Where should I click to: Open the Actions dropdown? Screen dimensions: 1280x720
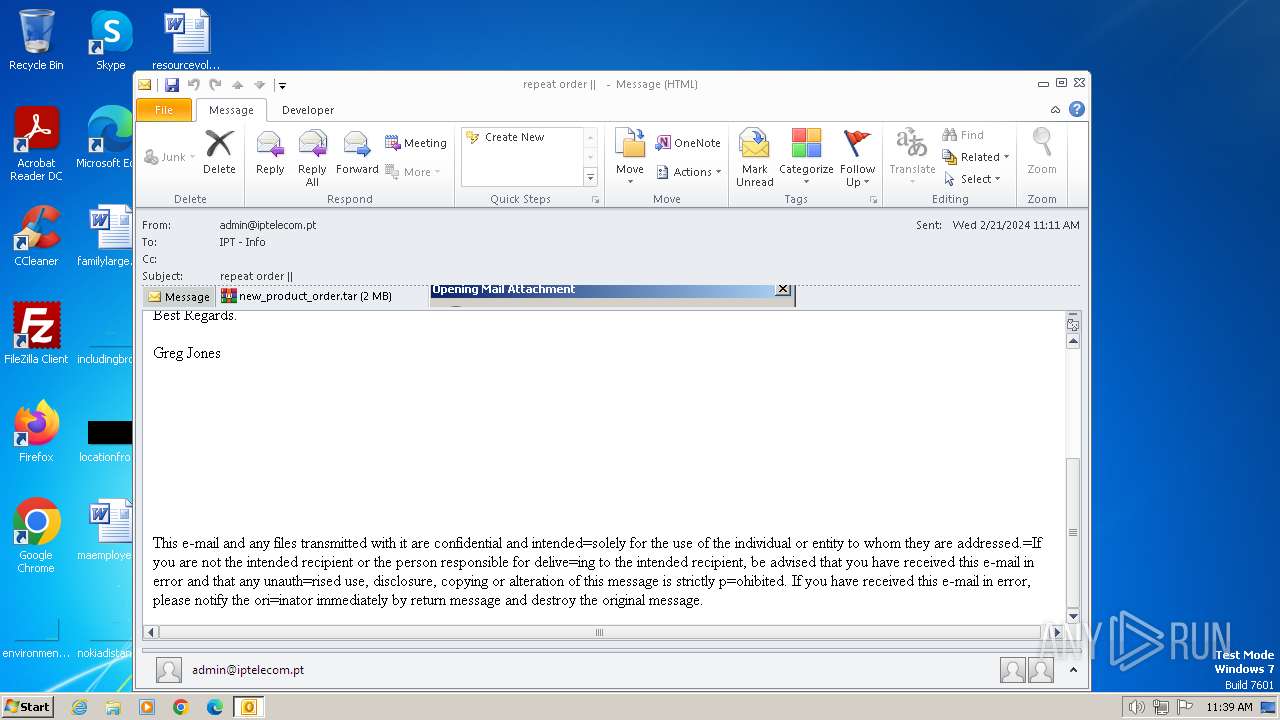point(688,172)
